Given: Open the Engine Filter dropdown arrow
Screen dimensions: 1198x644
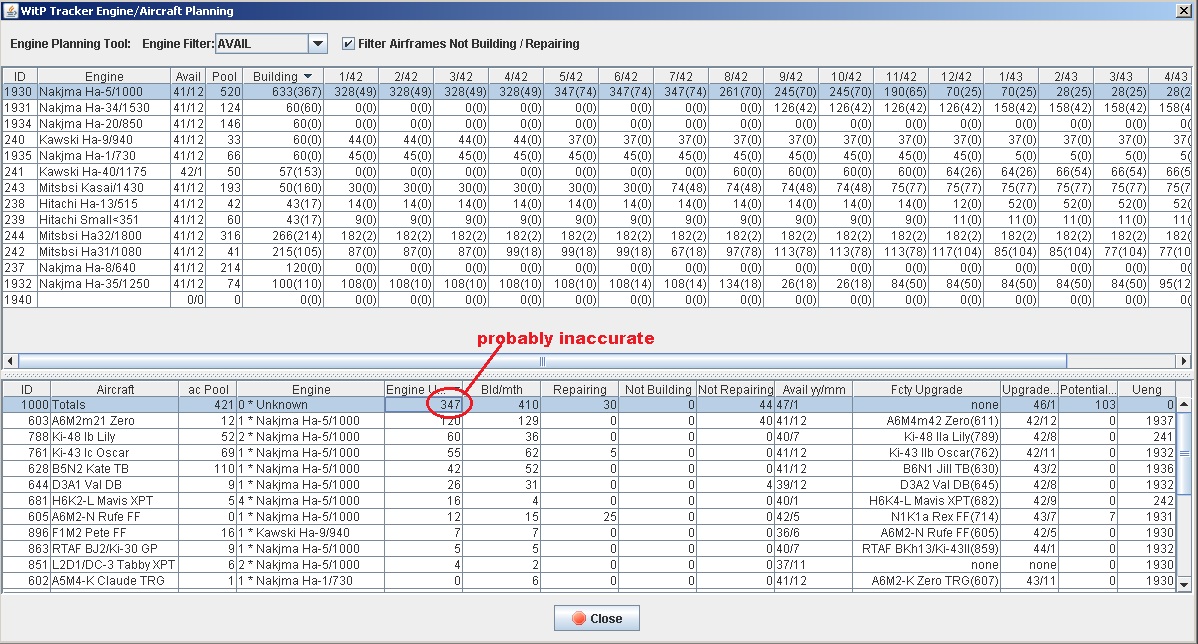Looking at the screenshot, I should pyautogui.click(x=318, y=44).
